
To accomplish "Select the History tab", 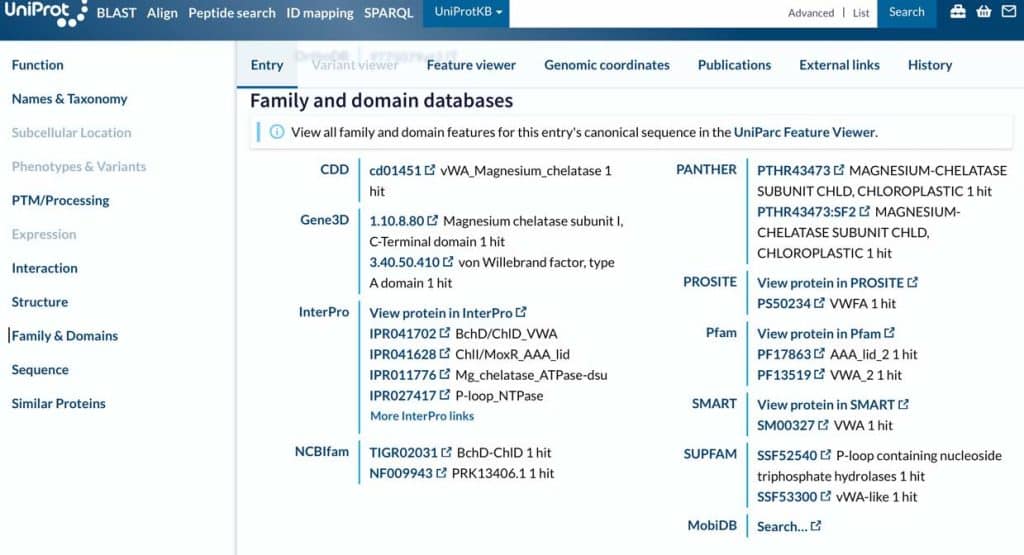I will click(929, 65).
